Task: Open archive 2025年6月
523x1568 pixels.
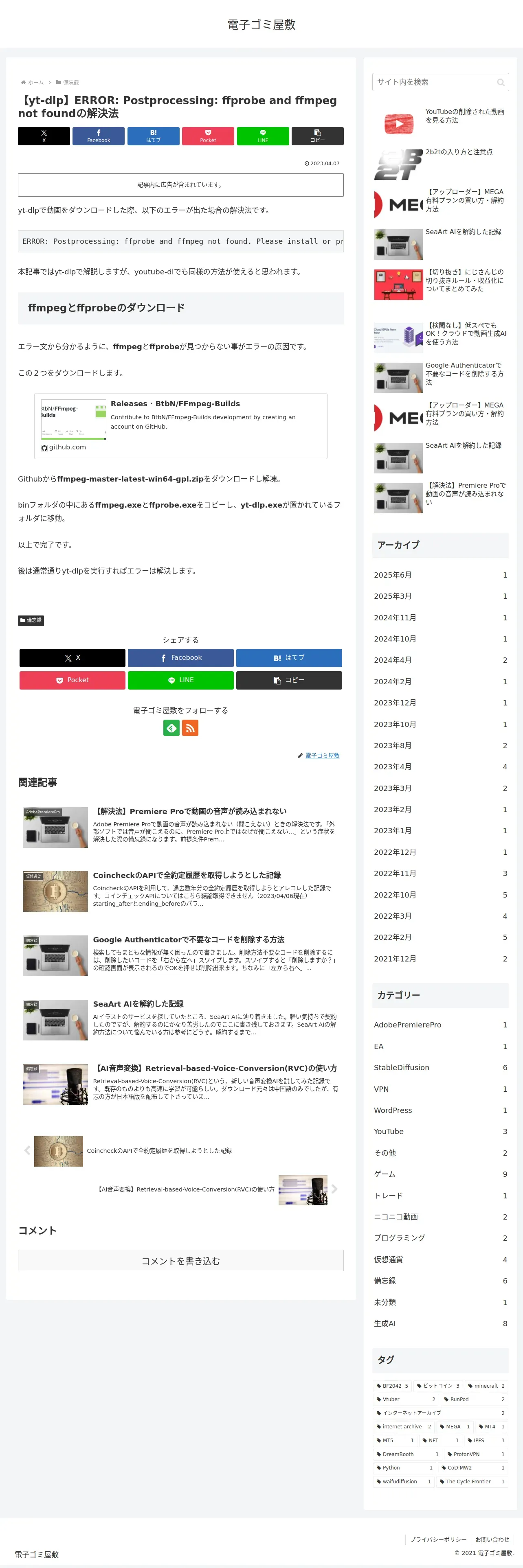Action: pos(440,575)
